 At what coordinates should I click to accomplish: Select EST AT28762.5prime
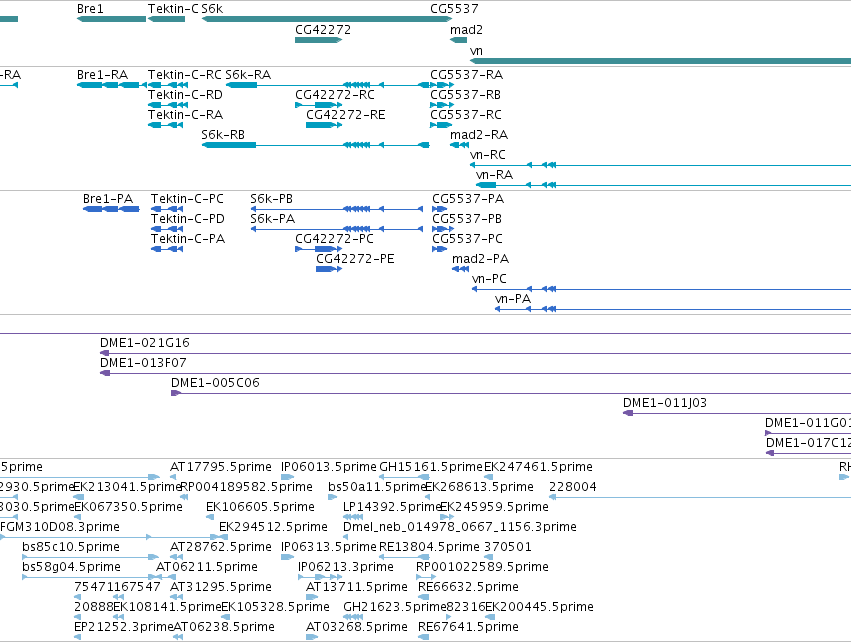[221, 548]
